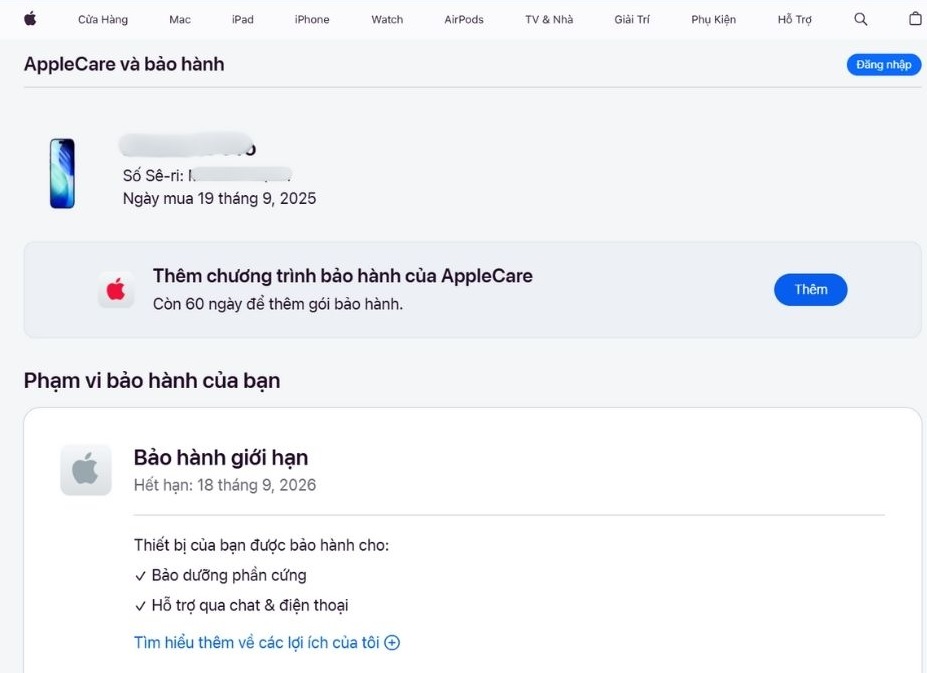Open the AirPods menu
Screen dimensions: 927x673
[x=462, y=18]
